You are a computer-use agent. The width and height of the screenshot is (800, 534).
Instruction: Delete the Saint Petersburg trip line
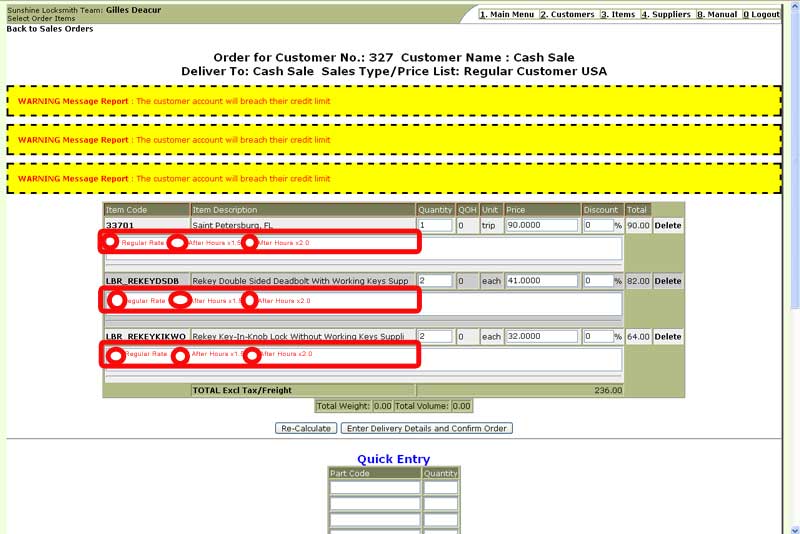pos(668,226)
